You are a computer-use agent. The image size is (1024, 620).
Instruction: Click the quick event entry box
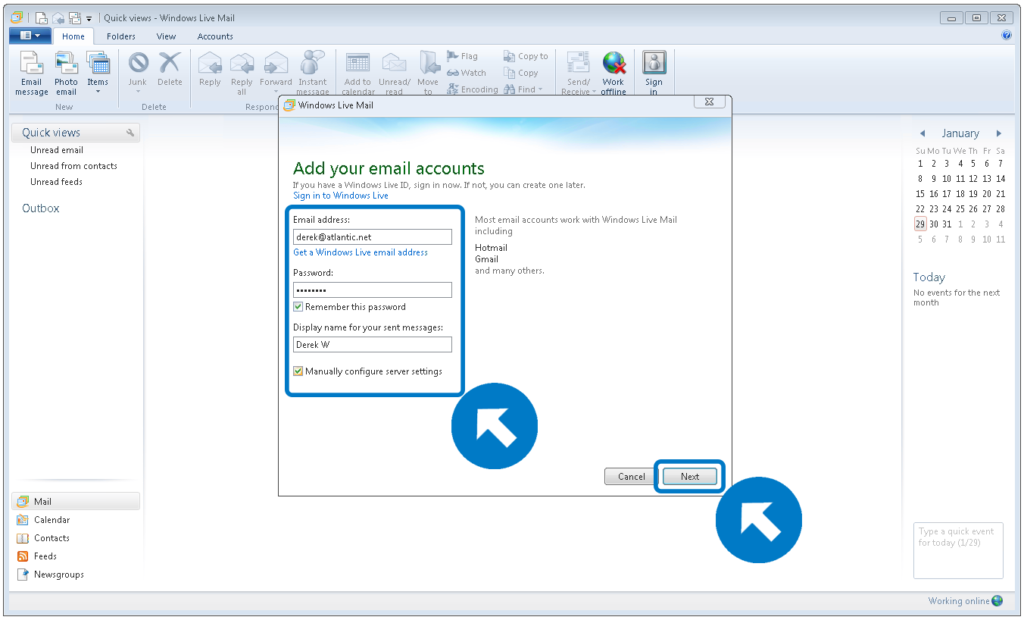pos(957,549)
